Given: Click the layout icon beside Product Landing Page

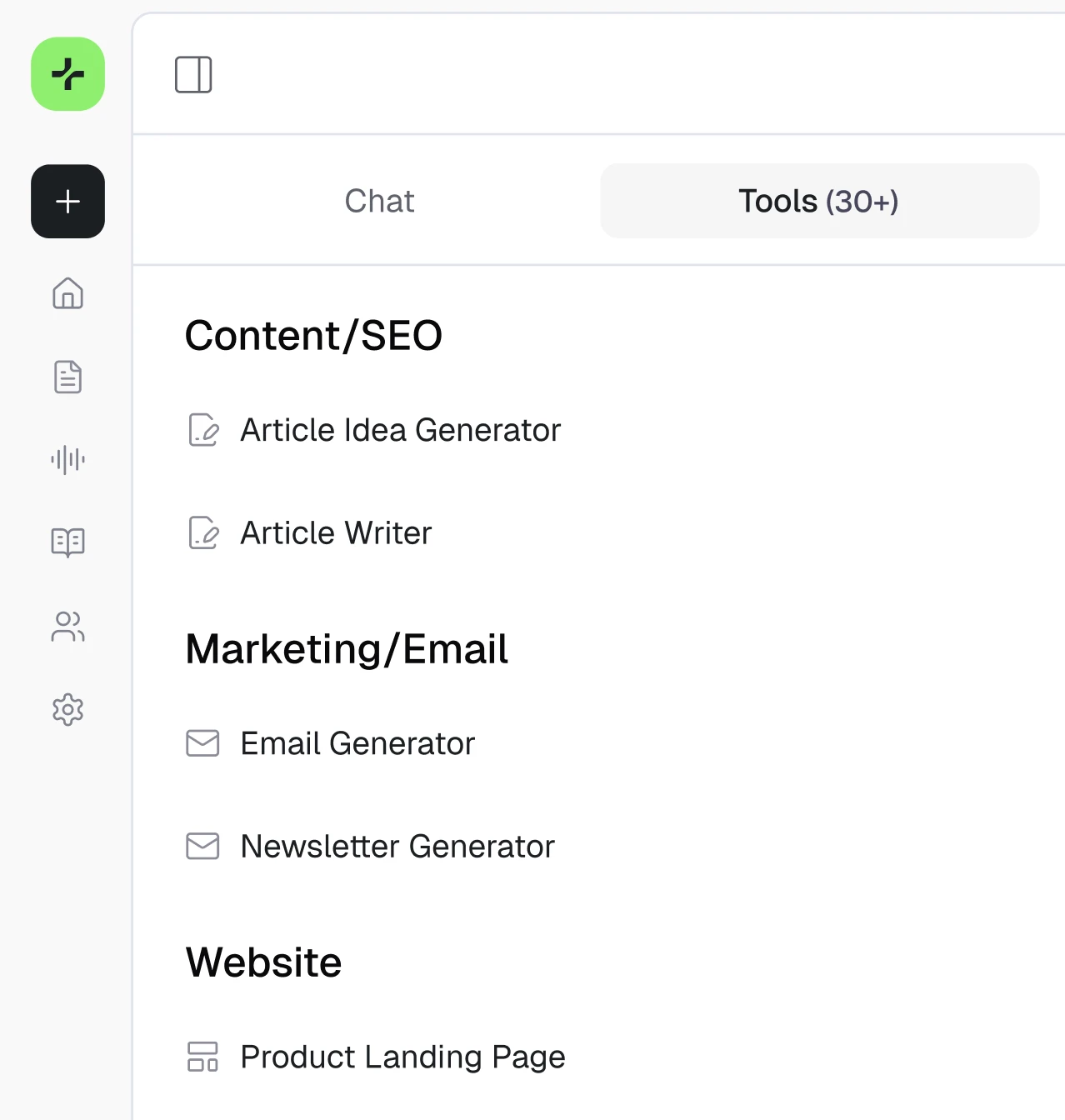Looking at the screenshot, I should pos(202,1057).
